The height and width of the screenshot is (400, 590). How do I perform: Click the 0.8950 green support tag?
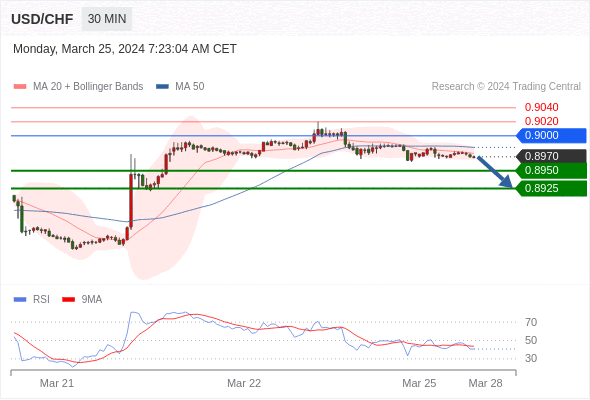[551, 170]
